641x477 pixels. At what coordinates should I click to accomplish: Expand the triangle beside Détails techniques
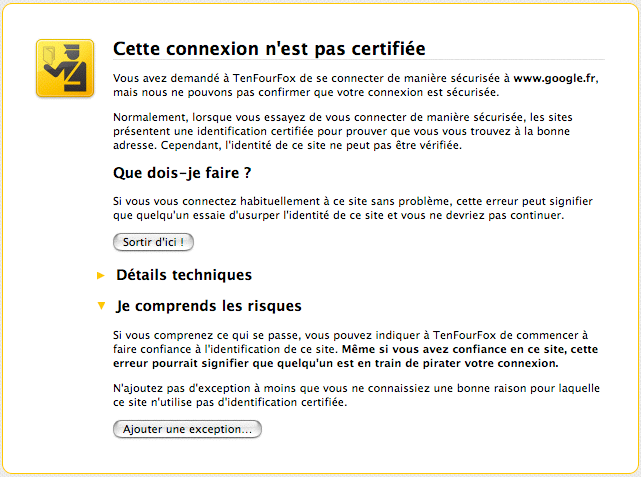pyautogui.click(x=101, y=275)
